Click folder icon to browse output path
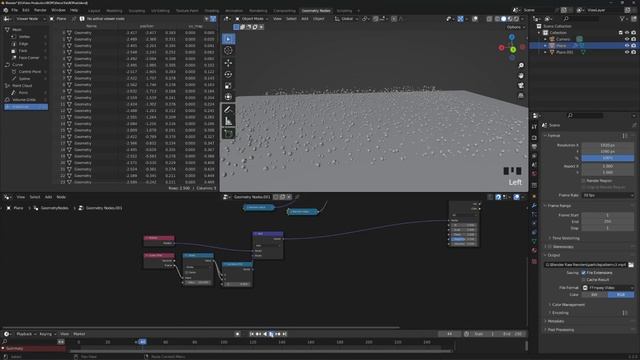Image resolution: width=640 pixels, height=360 pixels. [631, 265]
